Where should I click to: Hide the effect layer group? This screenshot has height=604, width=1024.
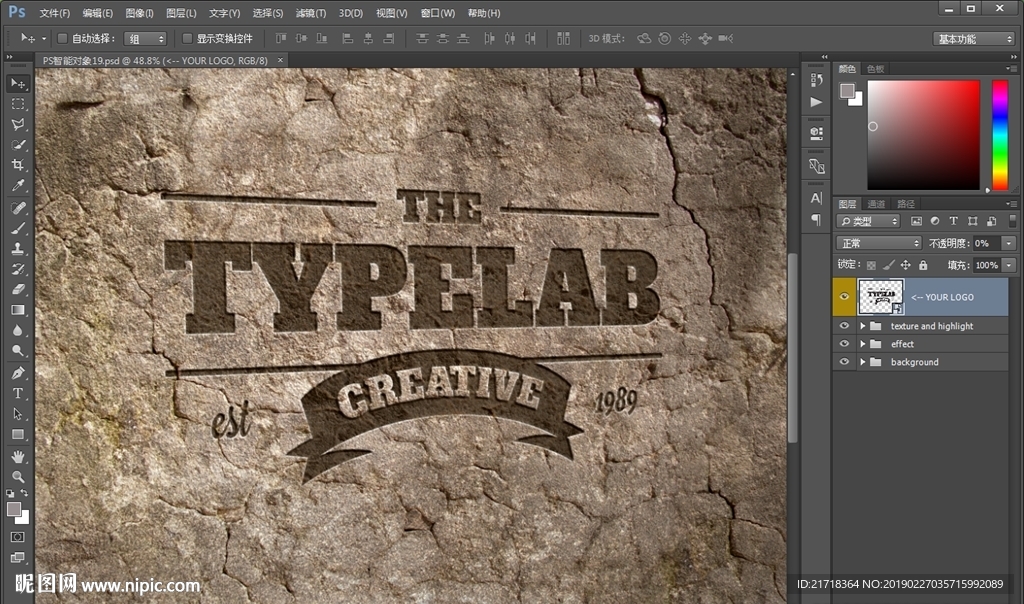pos(844,344)
